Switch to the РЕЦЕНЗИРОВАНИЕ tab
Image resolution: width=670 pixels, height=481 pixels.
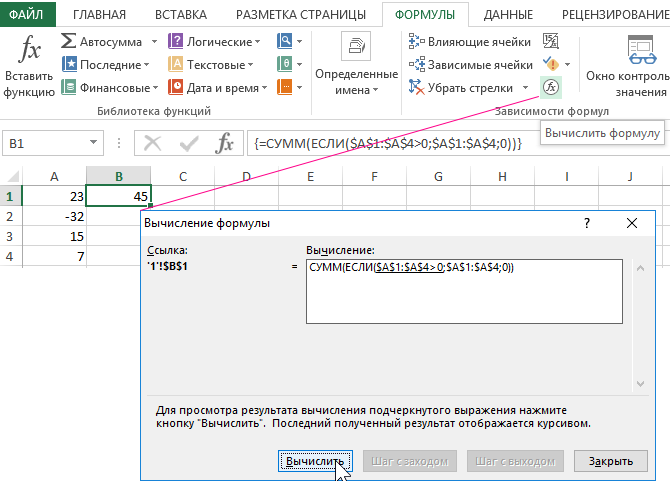615,15
